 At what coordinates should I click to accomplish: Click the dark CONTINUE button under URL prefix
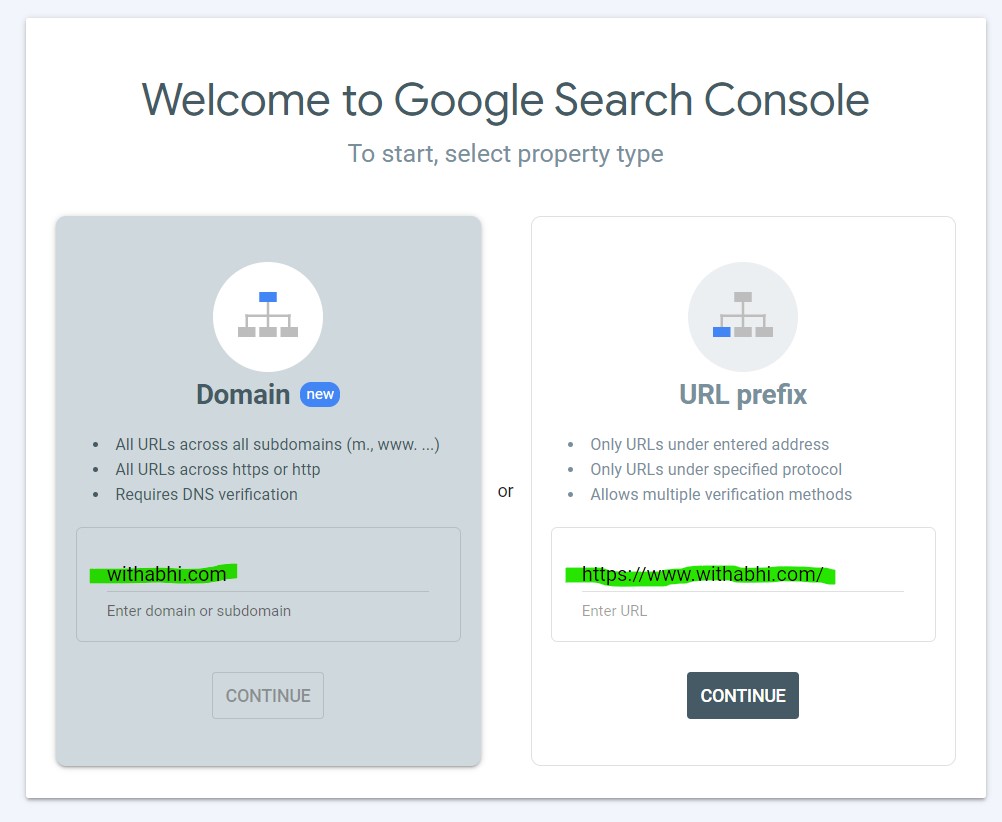(x=743, y=695)
